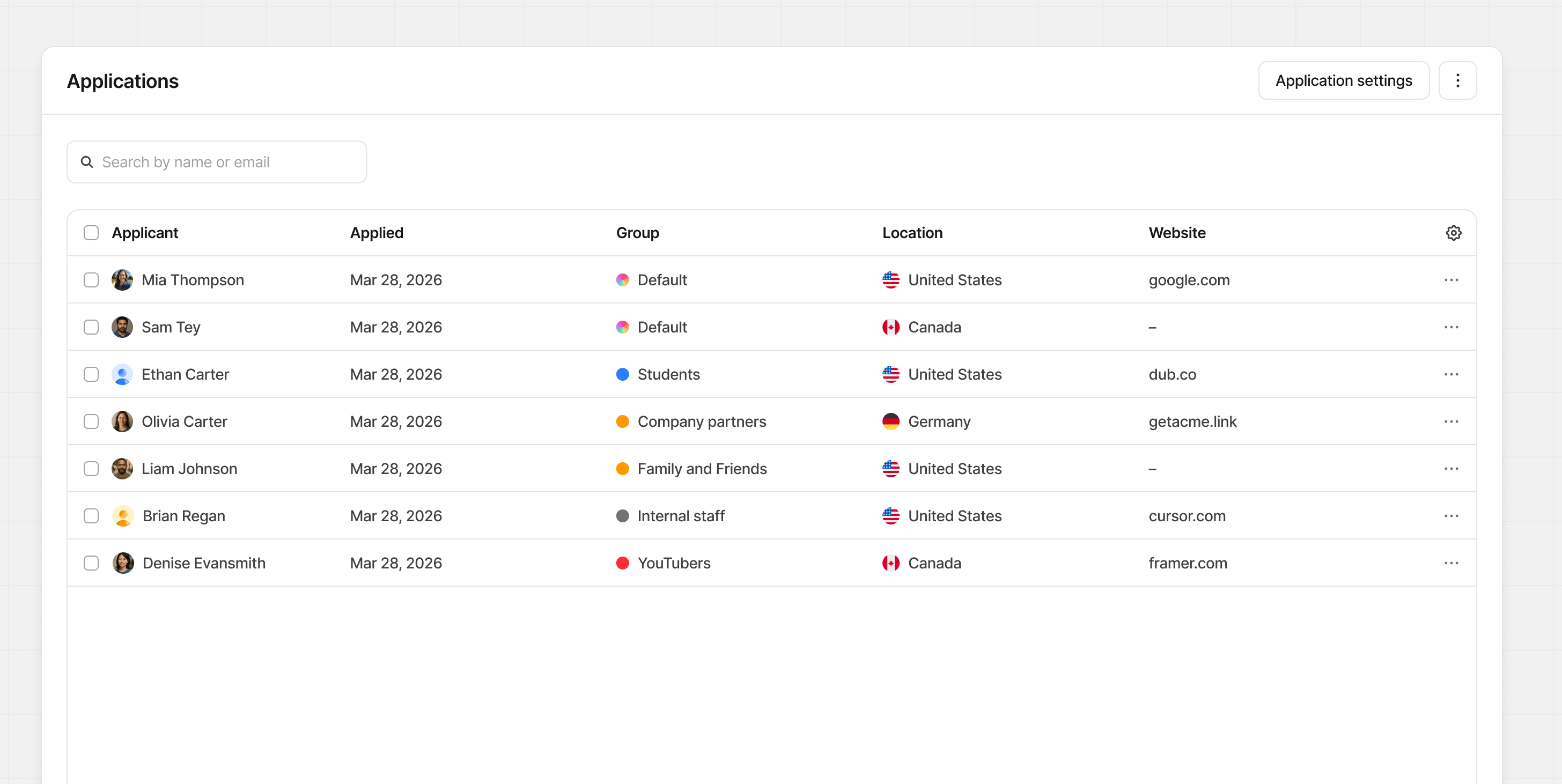1562x784 pixels.
Task: Open framer.com website link
Action: (x=1187, y=563)
